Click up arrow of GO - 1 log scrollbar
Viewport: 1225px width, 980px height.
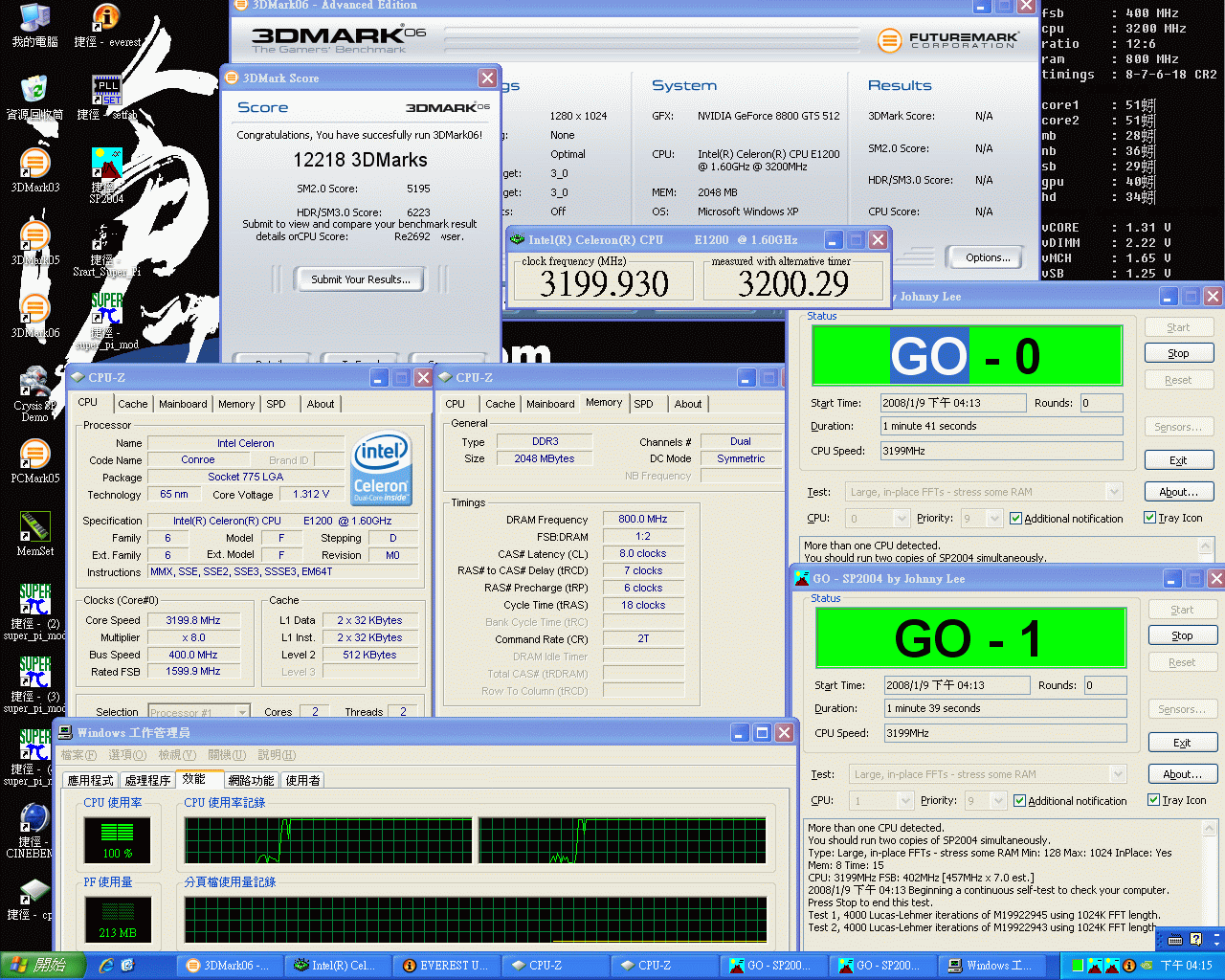(1210, 828)
